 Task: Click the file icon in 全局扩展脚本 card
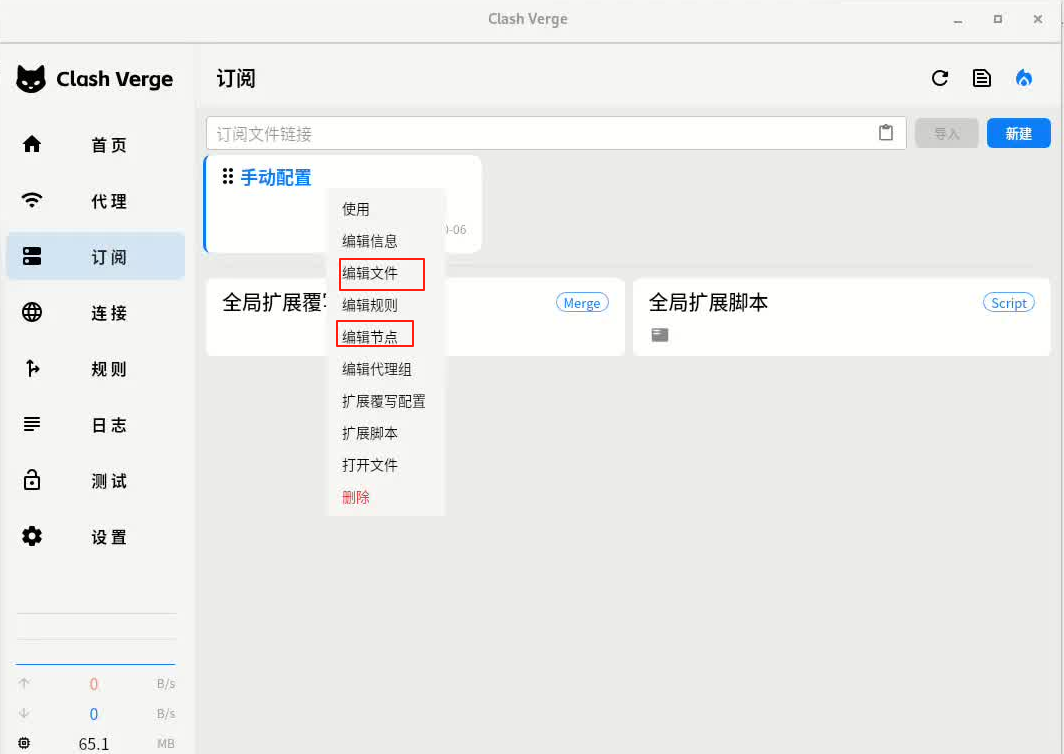pos(660,335)
